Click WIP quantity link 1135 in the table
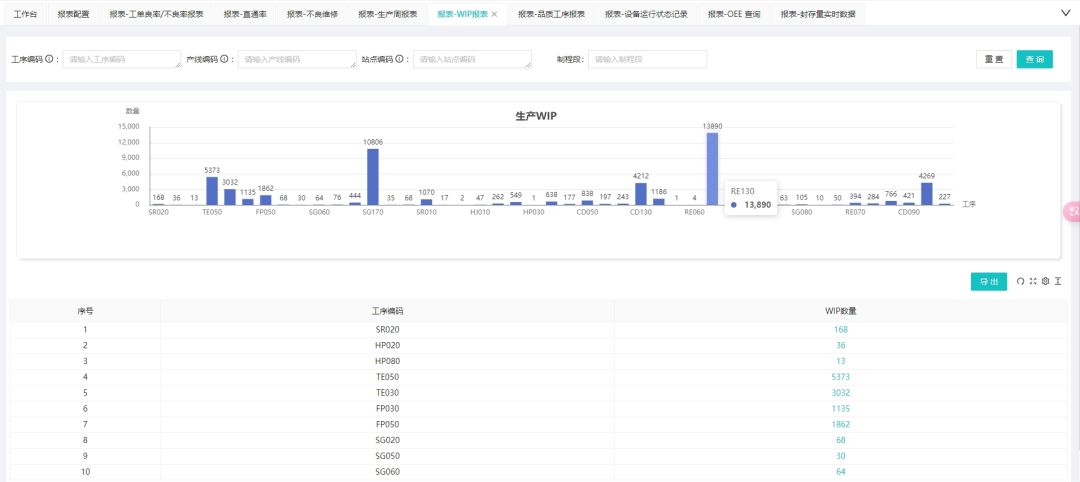Viewport: 1080px width, 482px height. (840, 409)
